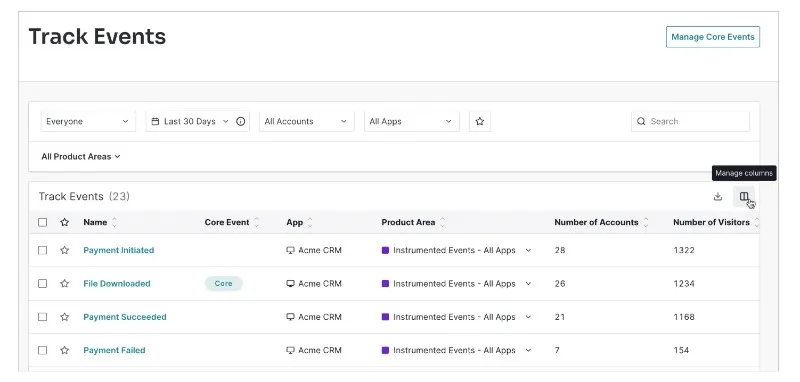The height and width of the screenshot is (382, 800).
Task: Click Acme CRM in Payment Succeeded row
Action: click(319, 317)
